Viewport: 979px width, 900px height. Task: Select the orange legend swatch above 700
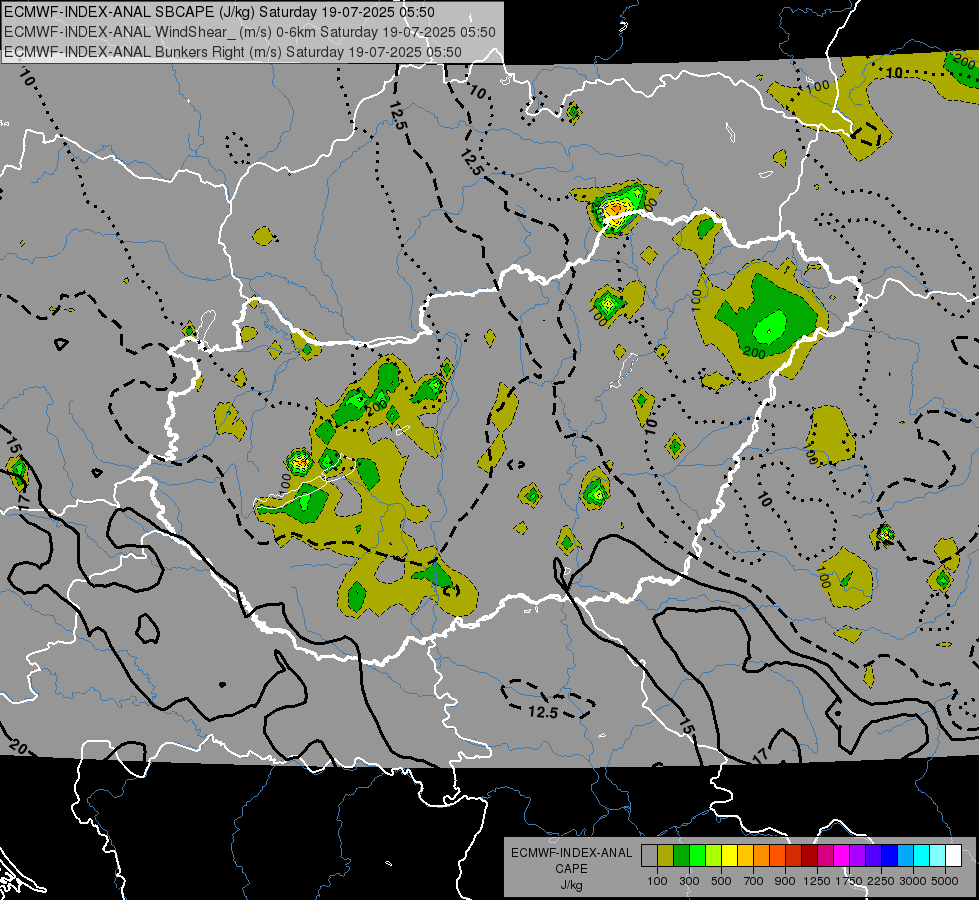click(x=762, y=855)
